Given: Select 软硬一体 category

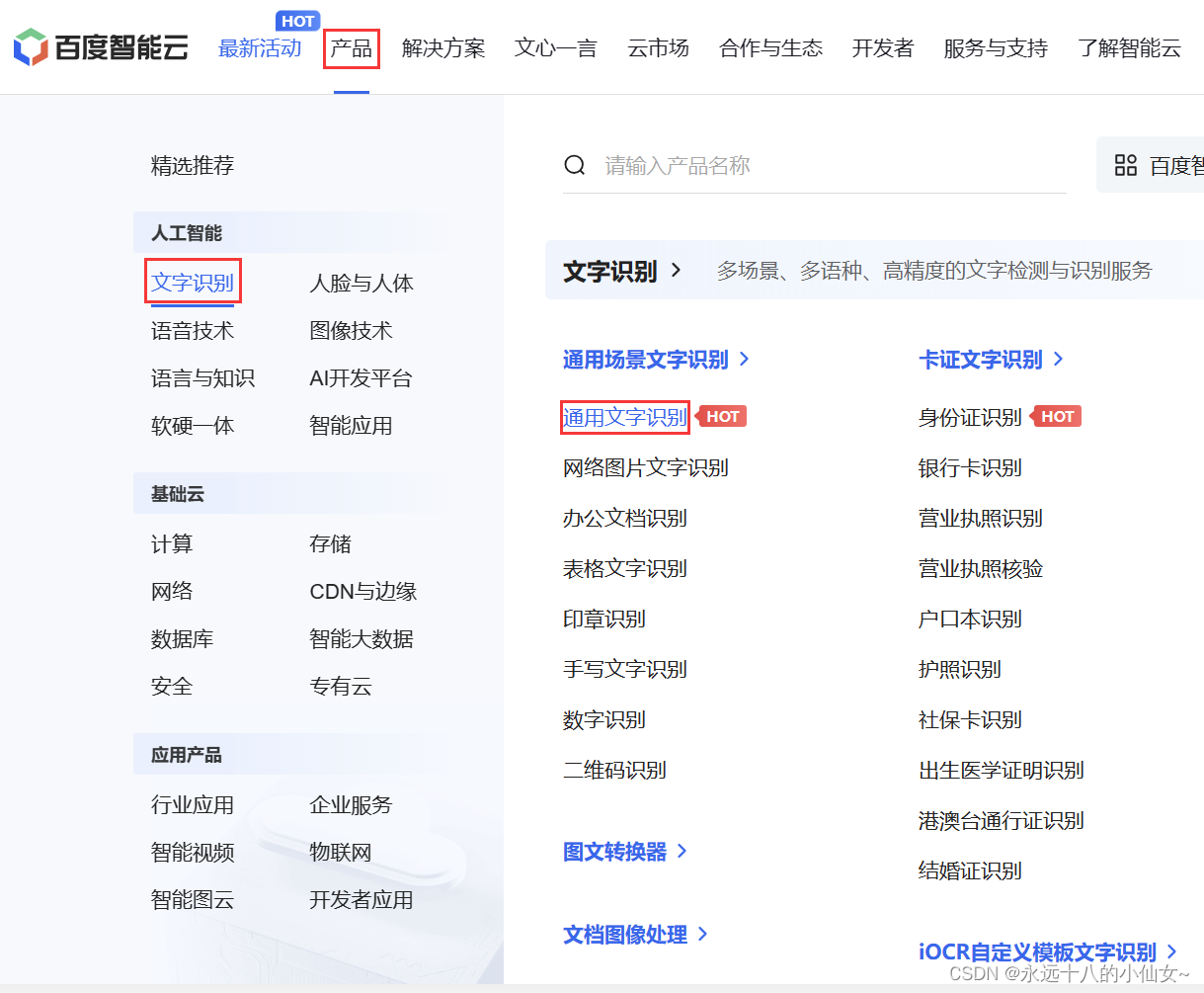Looking at the screenshot, I should tap(193, 425).
